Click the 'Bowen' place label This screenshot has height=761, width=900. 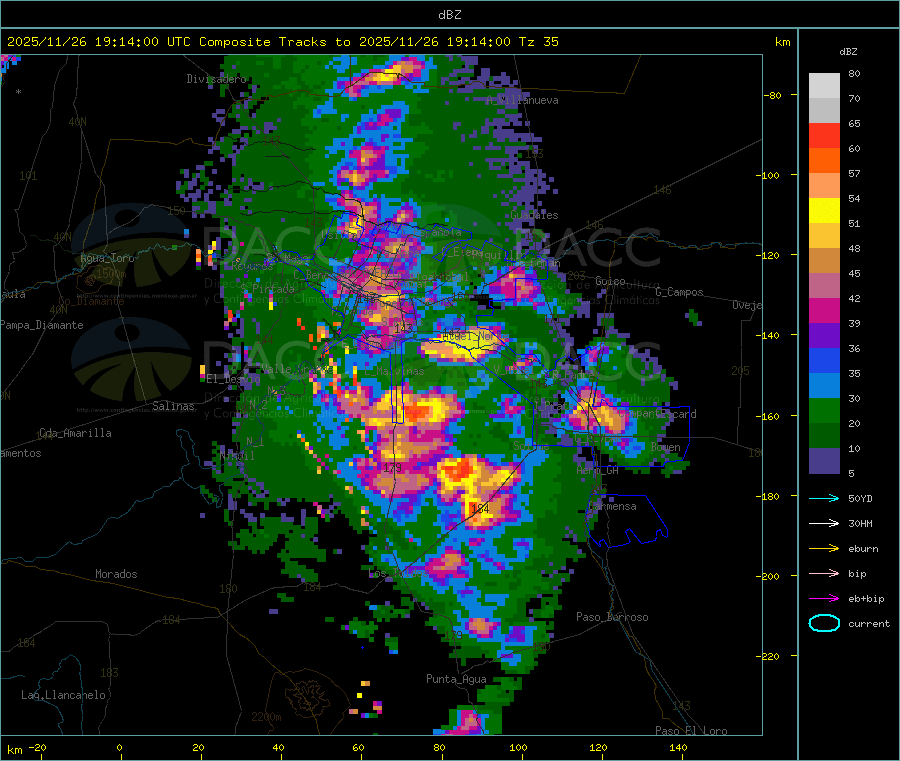tap(666, 447)
